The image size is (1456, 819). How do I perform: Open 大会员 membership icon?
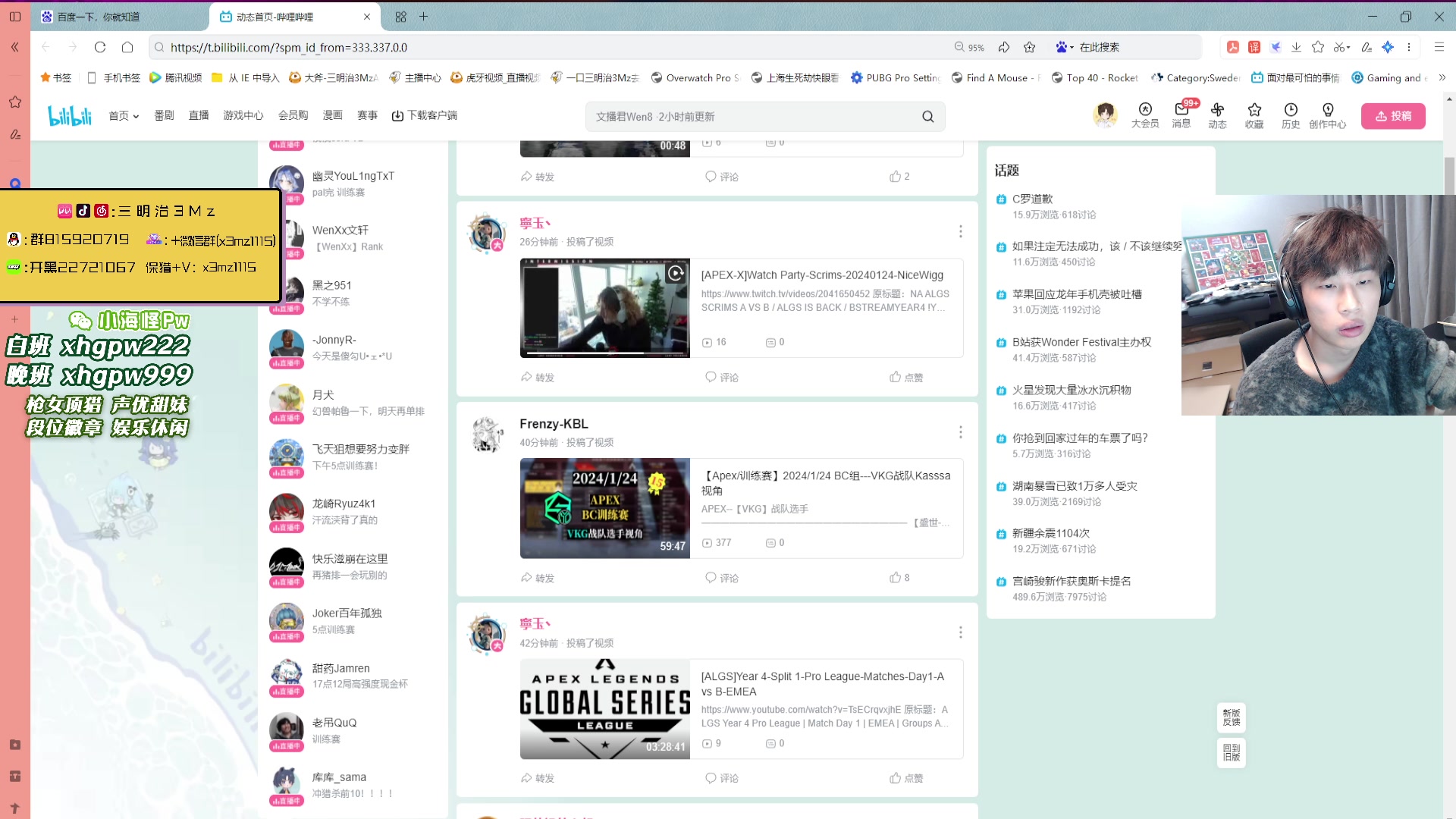click(1144, 115)
